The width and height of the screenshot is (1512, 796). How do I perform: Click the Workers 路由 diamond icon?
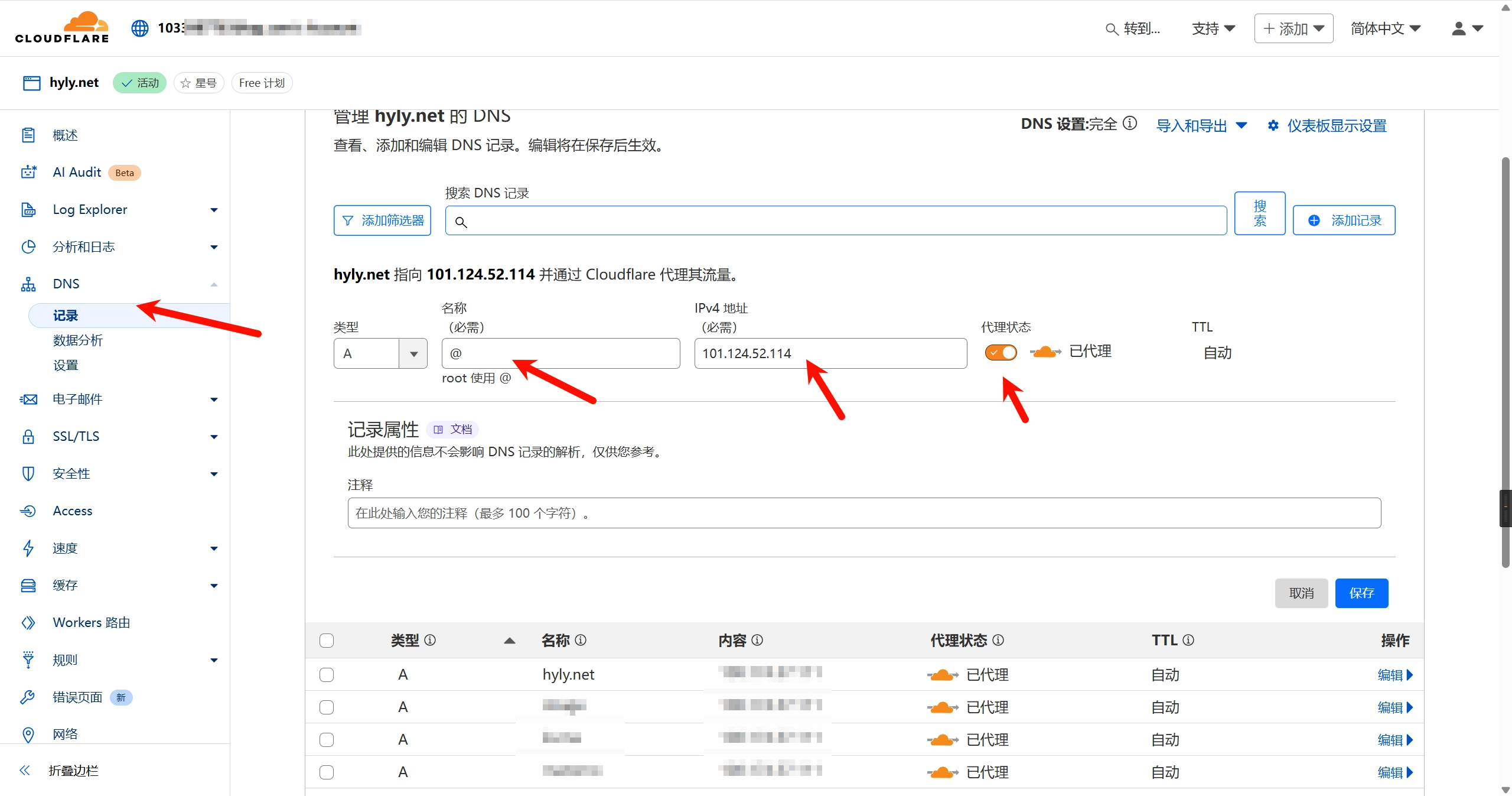[x=28, y=622]
